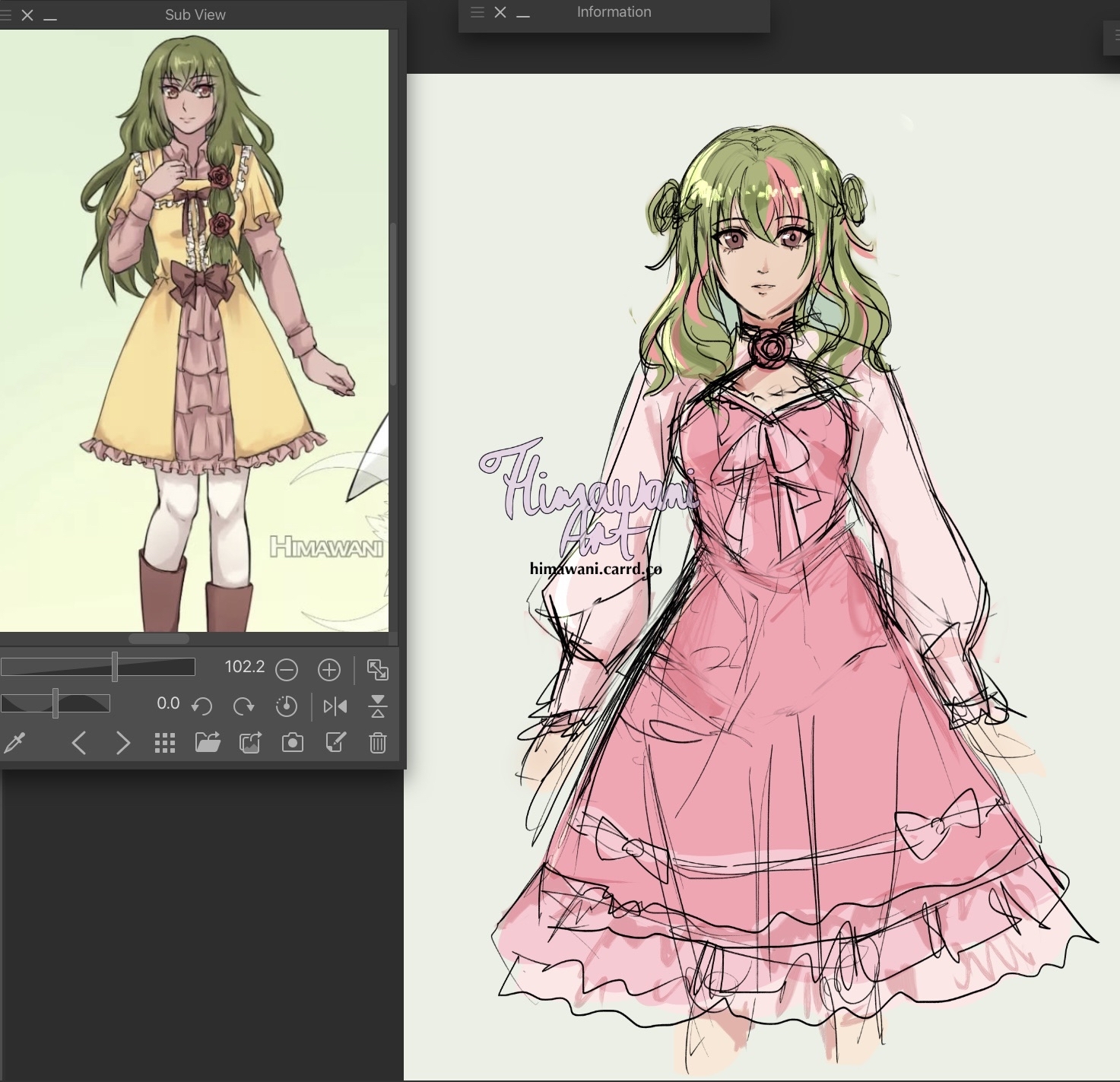The height and width of the screenshot is (1082, 1120).
Task: Import image file into Sub View
Action: [x=208, y=743]
